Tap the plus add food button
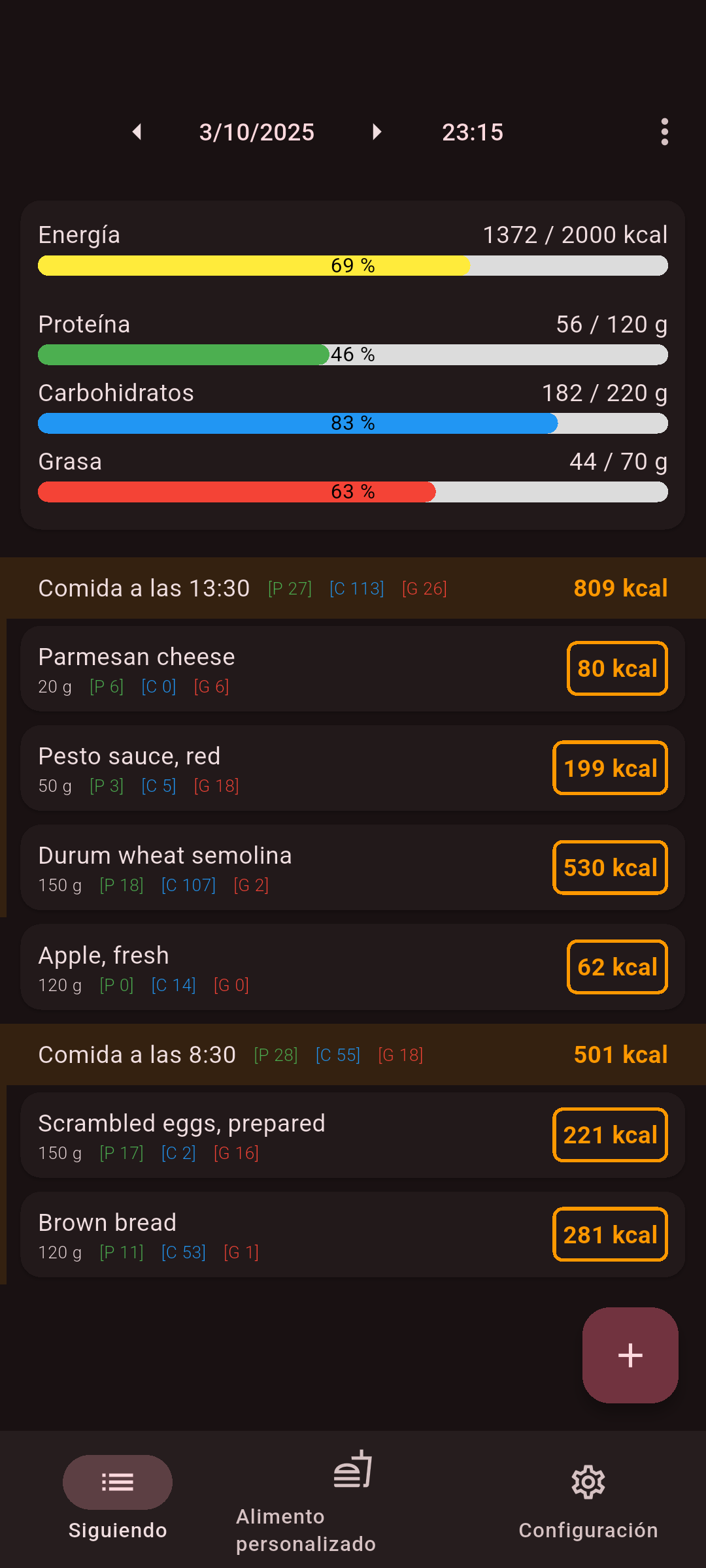Image resolution: width=706 pixels, height=1568 pixels. pos(630,1355)
